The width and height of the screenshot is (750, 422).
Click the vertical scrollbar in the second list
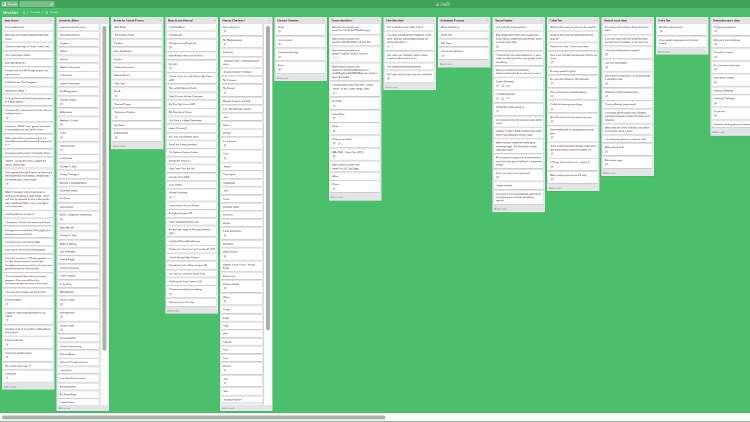(104, 188)
